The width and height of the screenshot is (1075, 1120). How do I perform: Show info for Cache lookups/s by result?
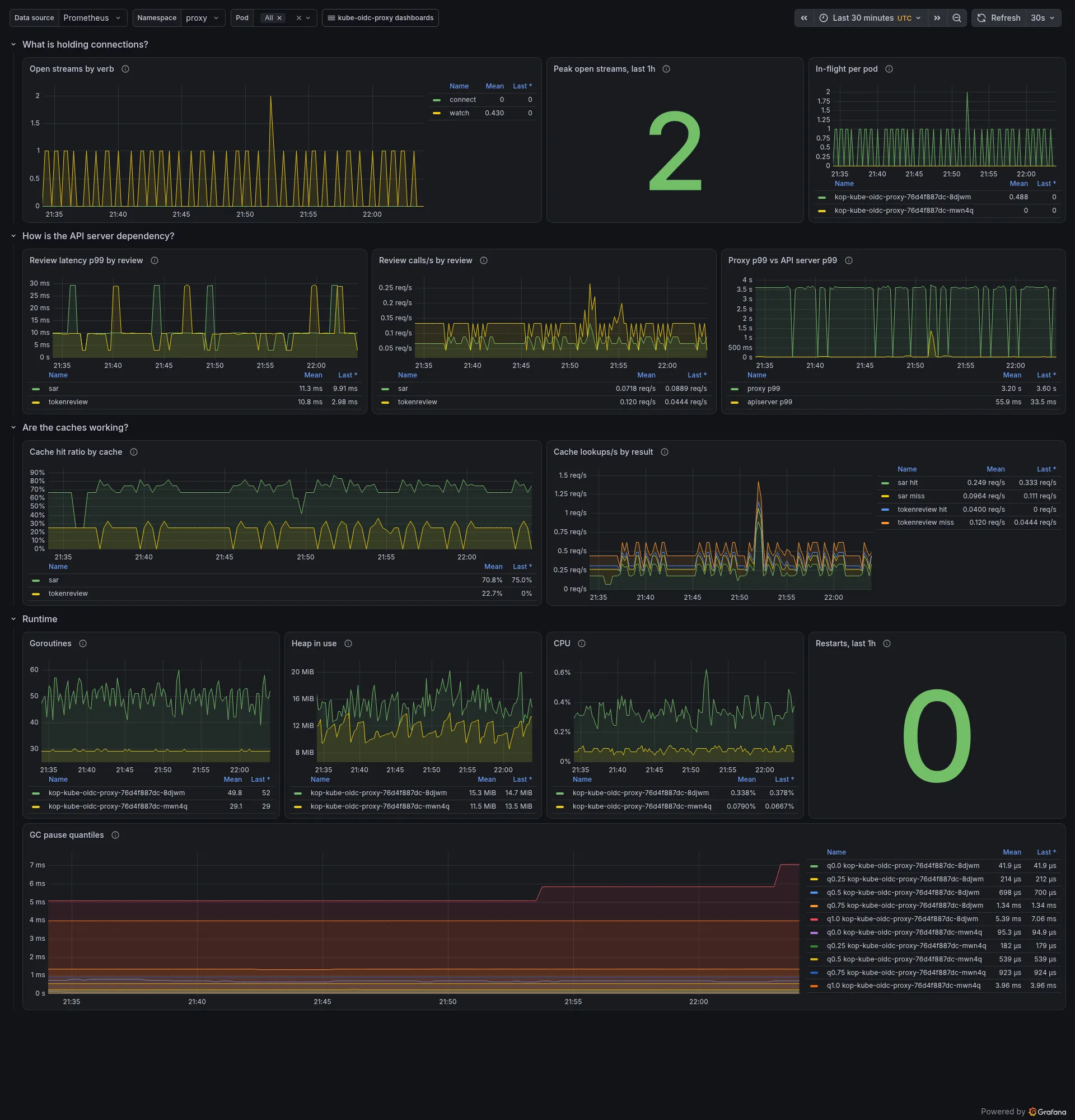coord(664,452)
